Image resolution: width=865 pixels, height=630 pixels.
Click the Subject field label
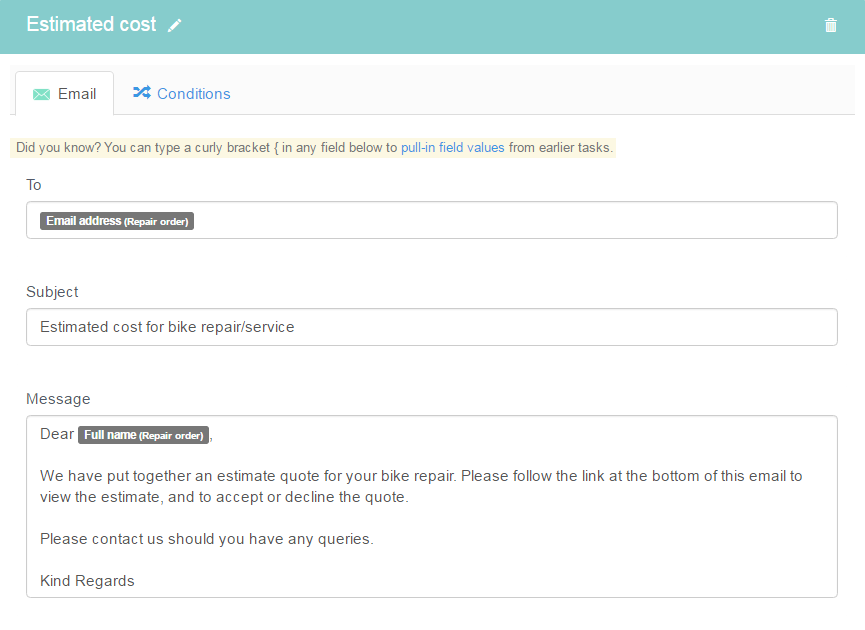52,292
